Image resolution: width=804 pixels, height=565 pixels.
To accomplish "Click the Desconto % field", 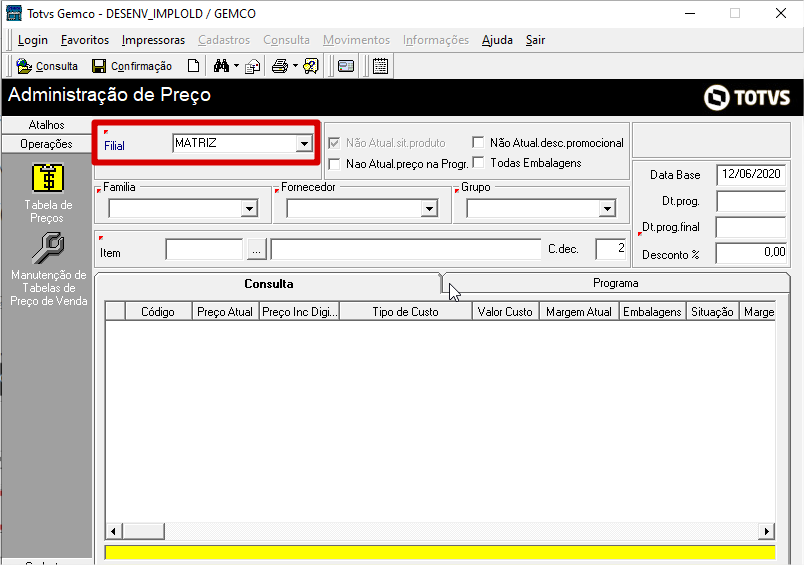I will pyautogui.click(x=751, y=253).
